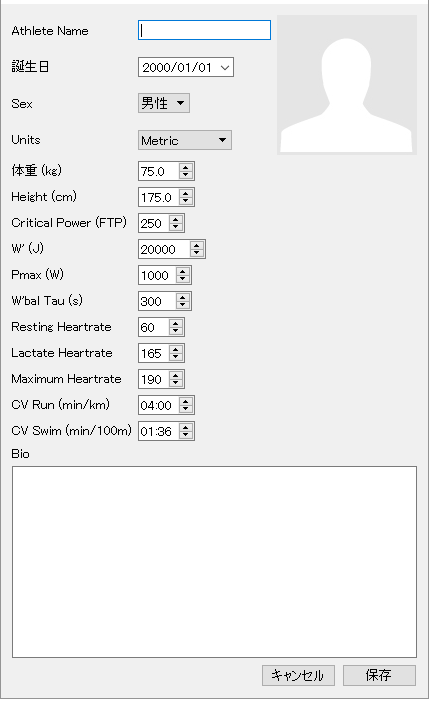Open the birthday date dropdown
This screenshot has height=726, width=429.
coord(225,68)
